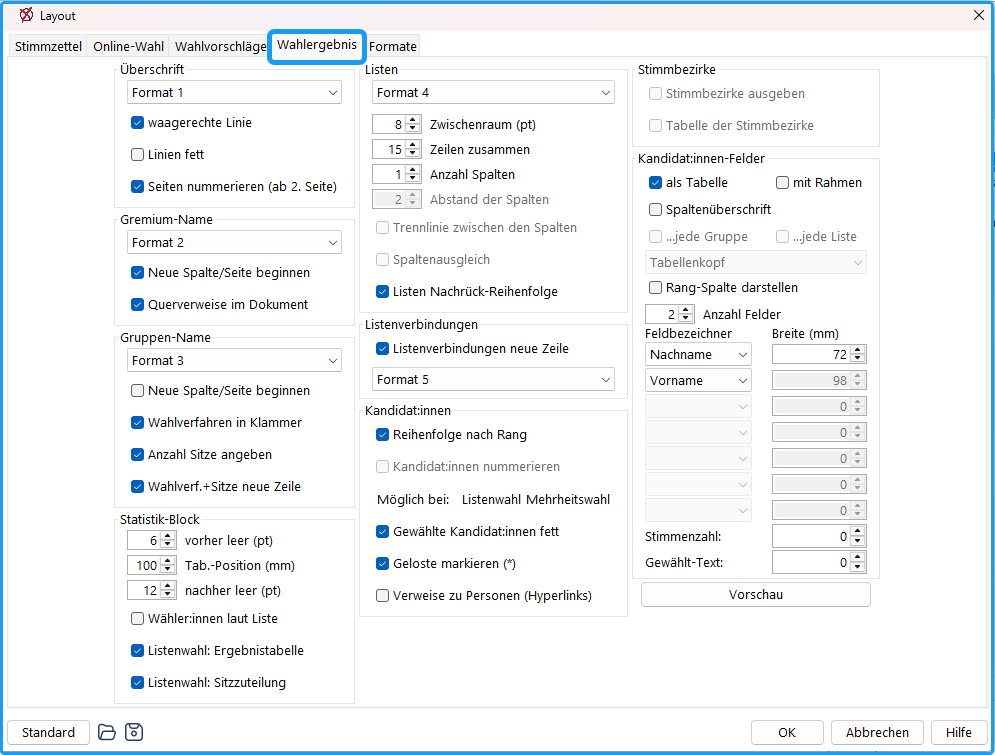Decrease Tab.-Position (mm) spinner

[168, 569]
